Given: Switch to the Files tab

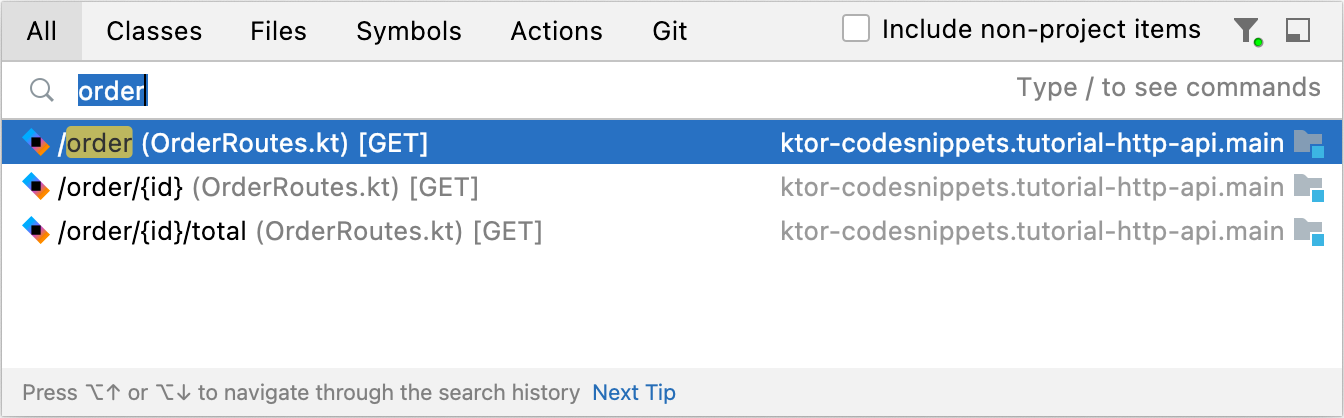Looking at the screenshot, I should click(x=279, y=31).
